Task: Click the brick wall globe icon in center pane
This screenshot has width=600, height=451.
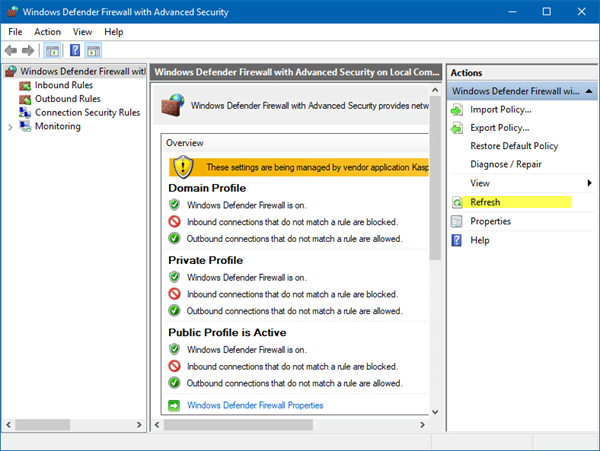Action: pyautogui.click(x=173, y=105)
